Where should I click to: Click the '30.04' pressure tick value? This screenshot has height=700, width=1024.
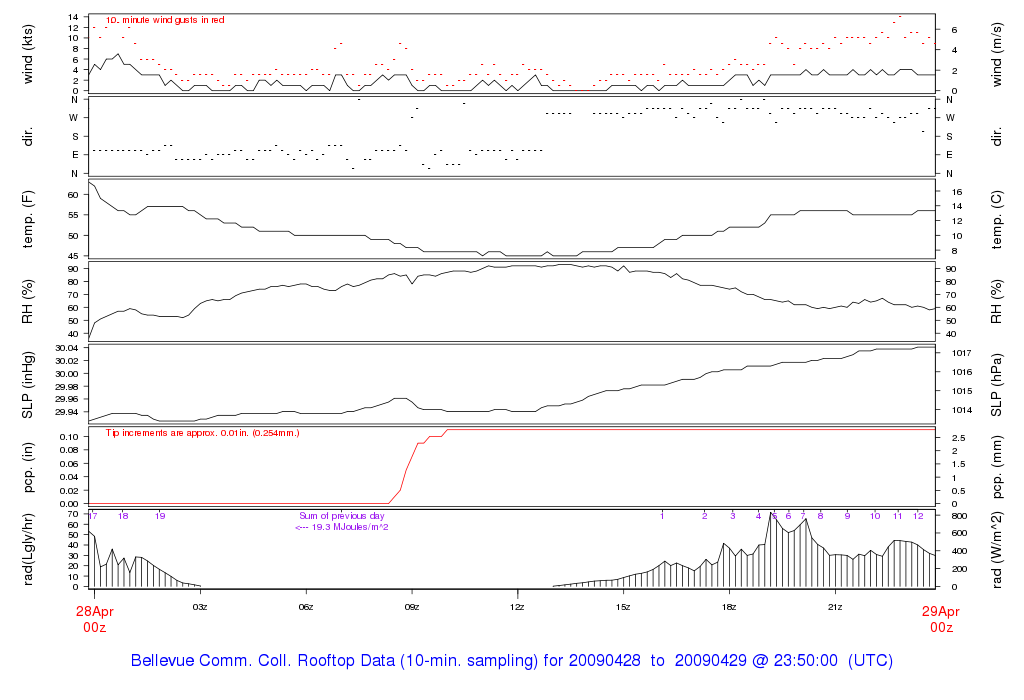(67, 349)
